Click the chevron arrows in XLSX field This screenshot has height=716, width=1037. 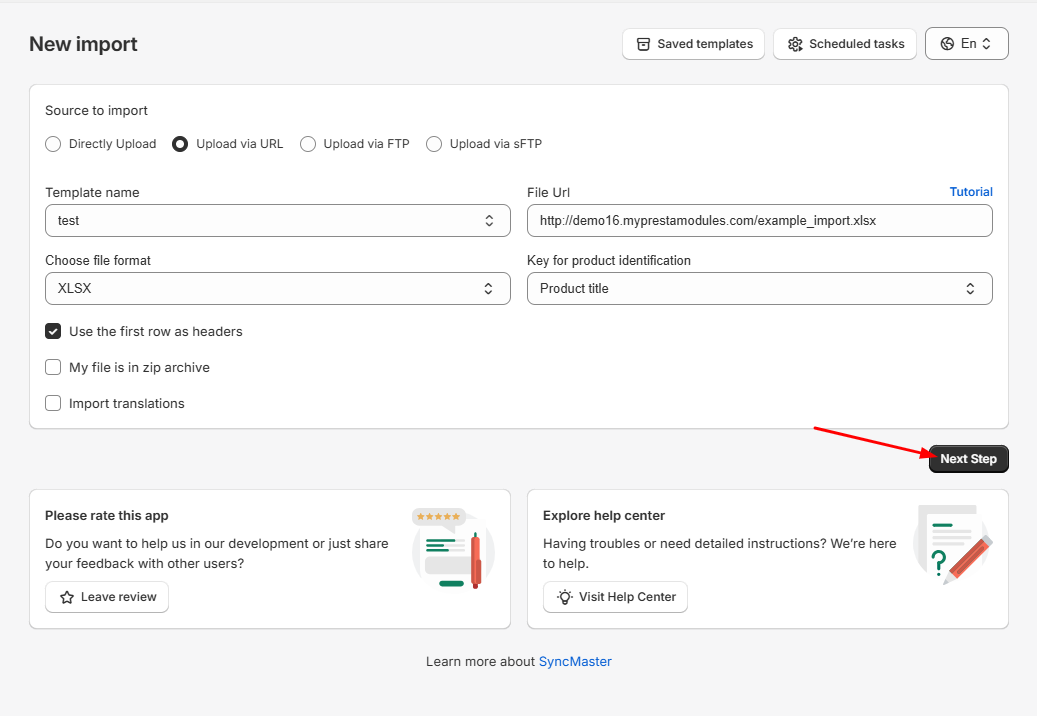pyautogui.click(x=488, y=288)
